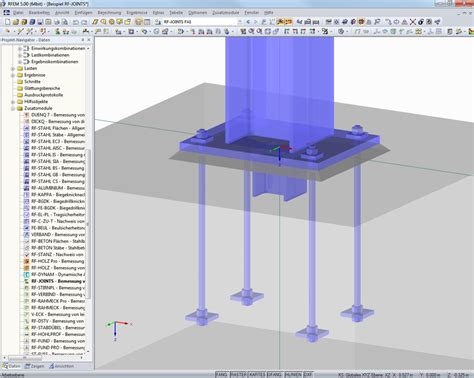Expand Einwirkungskombinationen tree node
474x378 pixels.
point(20,49)
